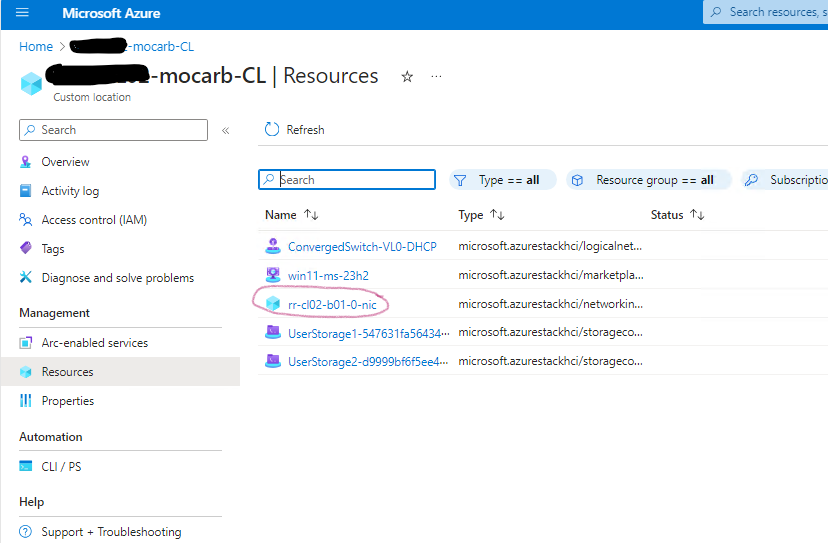The height and width of the screenshot is (543, 828).
Task: Click the Support question mark icon
Action: (25, 531)
